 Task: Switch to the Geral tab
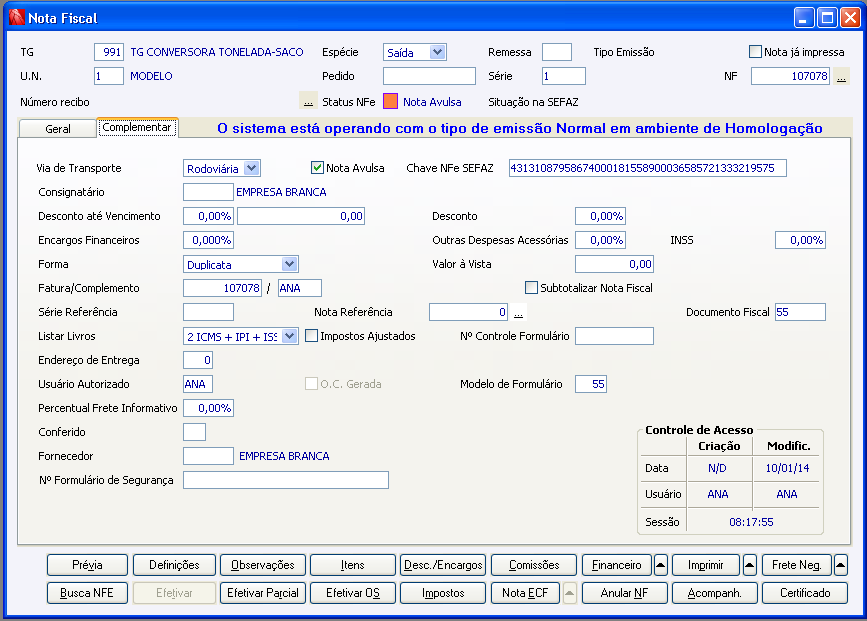point(58,128)
